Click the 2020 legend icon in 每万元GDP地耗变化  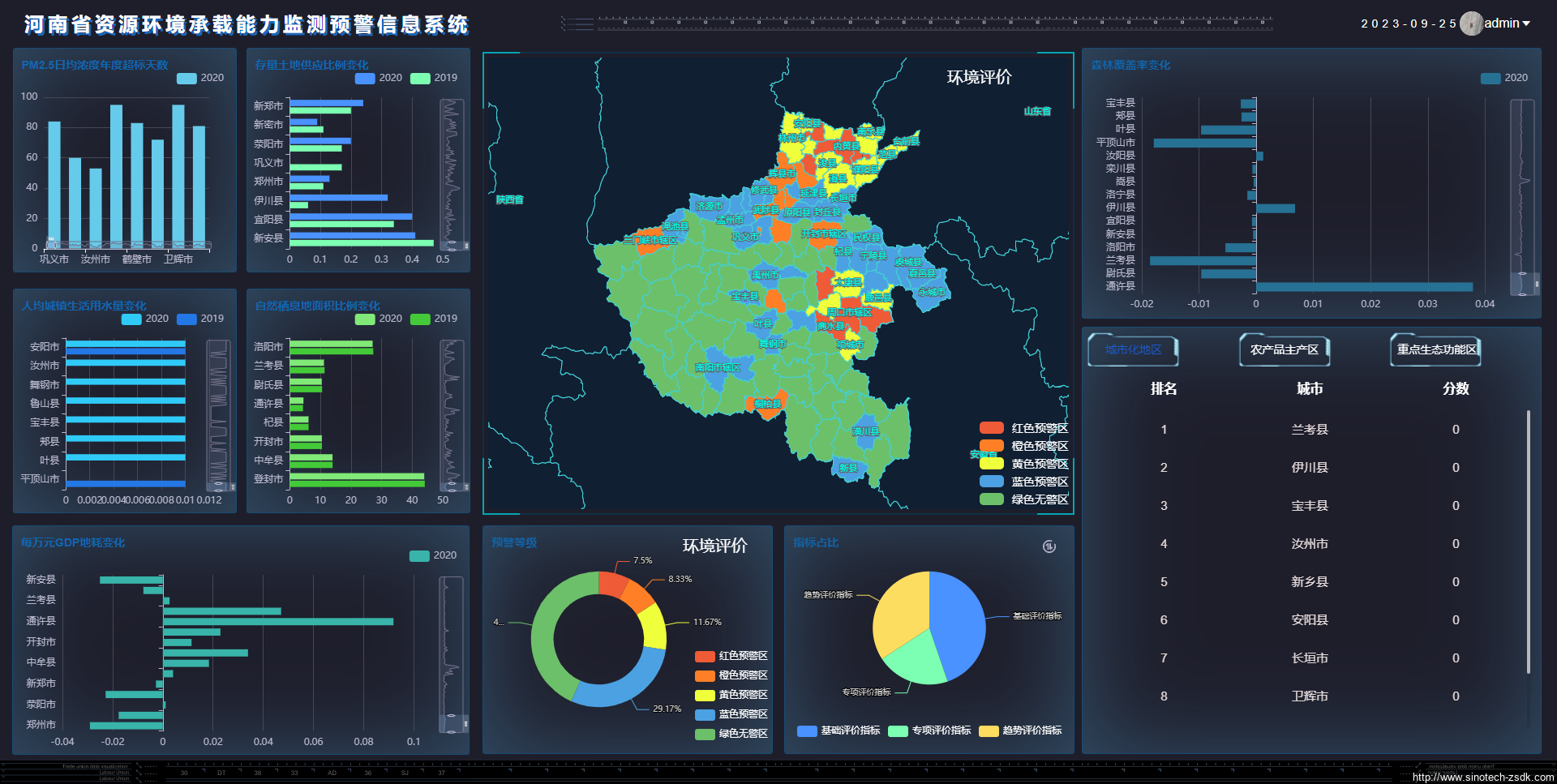419,555
